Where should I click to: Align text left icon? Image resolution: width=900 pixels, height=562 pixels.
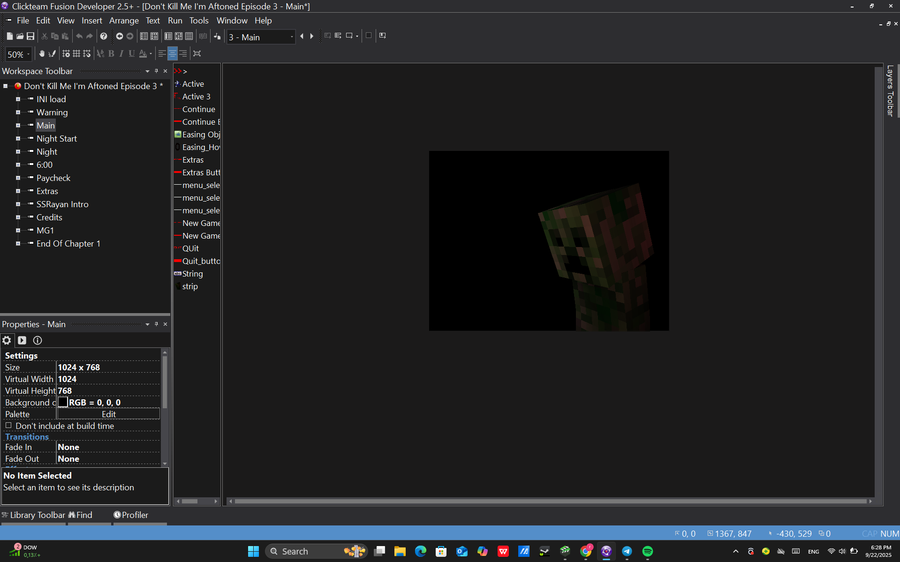tap(162, 53)
